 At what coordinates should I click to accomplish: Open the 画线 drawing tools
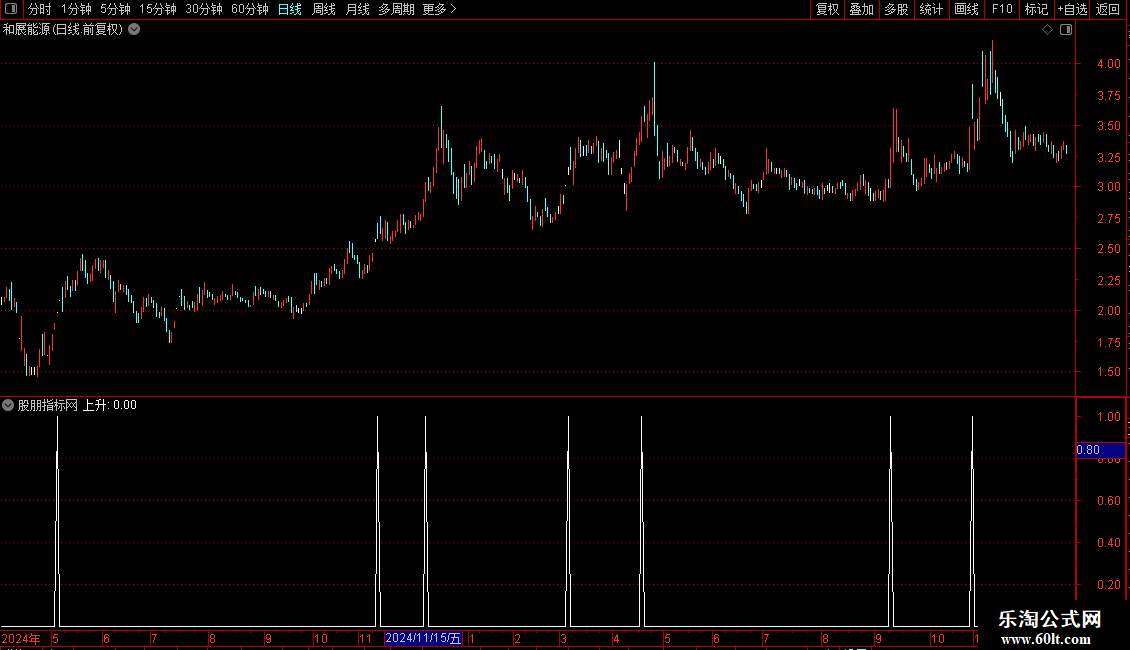(966, 9)
